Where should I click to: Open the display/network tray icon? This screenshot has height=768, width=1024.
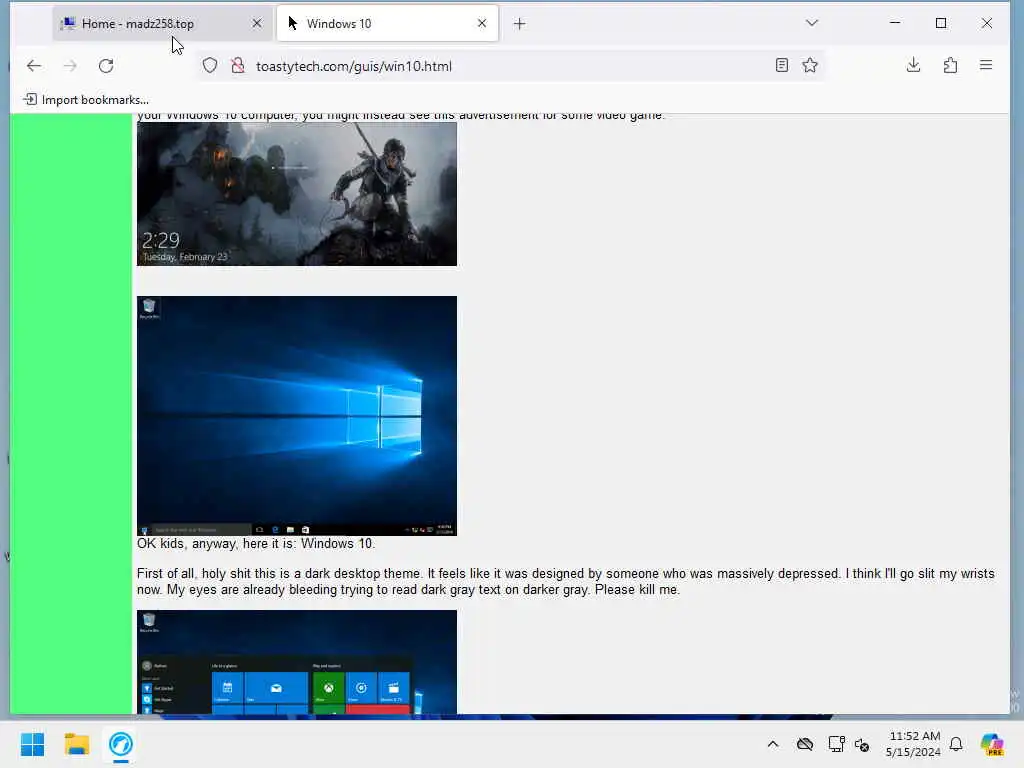836,744
